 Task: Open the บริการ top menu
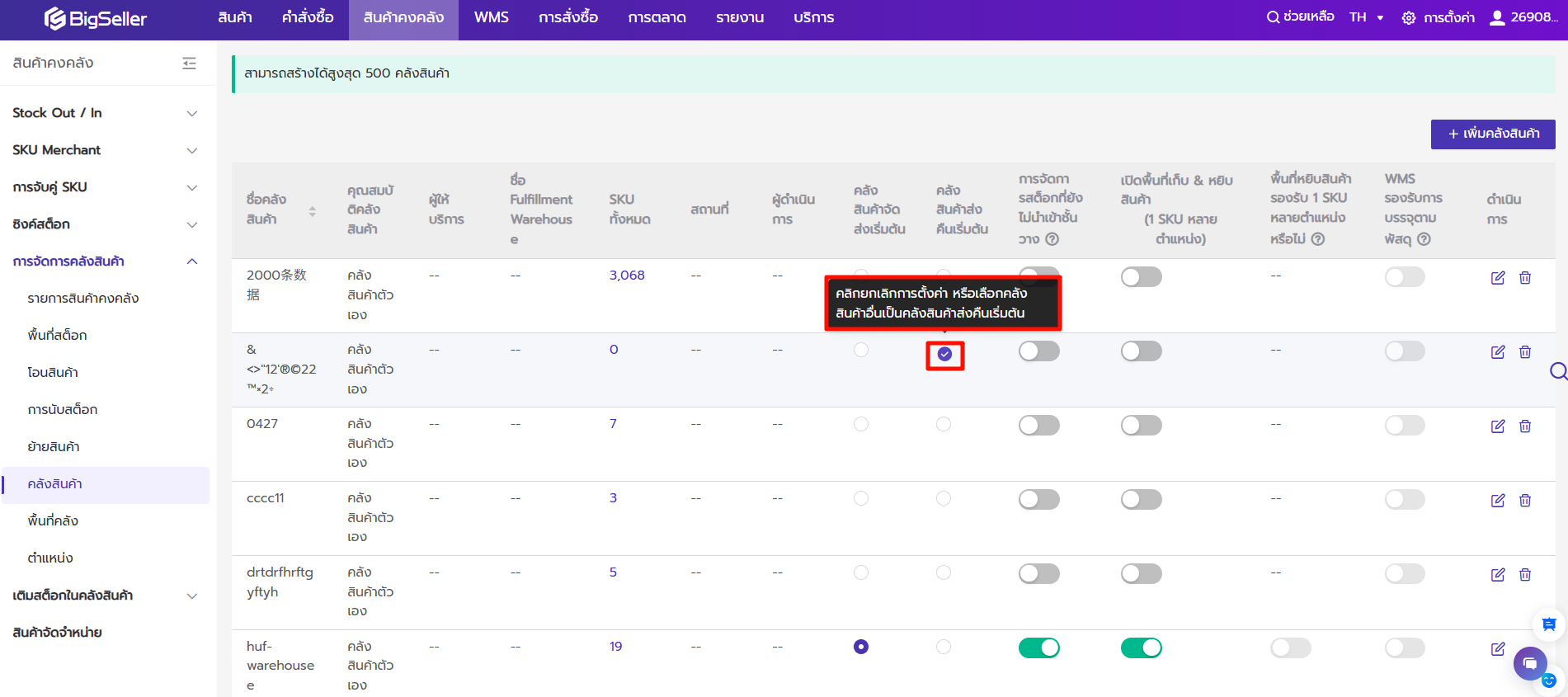click(814, 18)
